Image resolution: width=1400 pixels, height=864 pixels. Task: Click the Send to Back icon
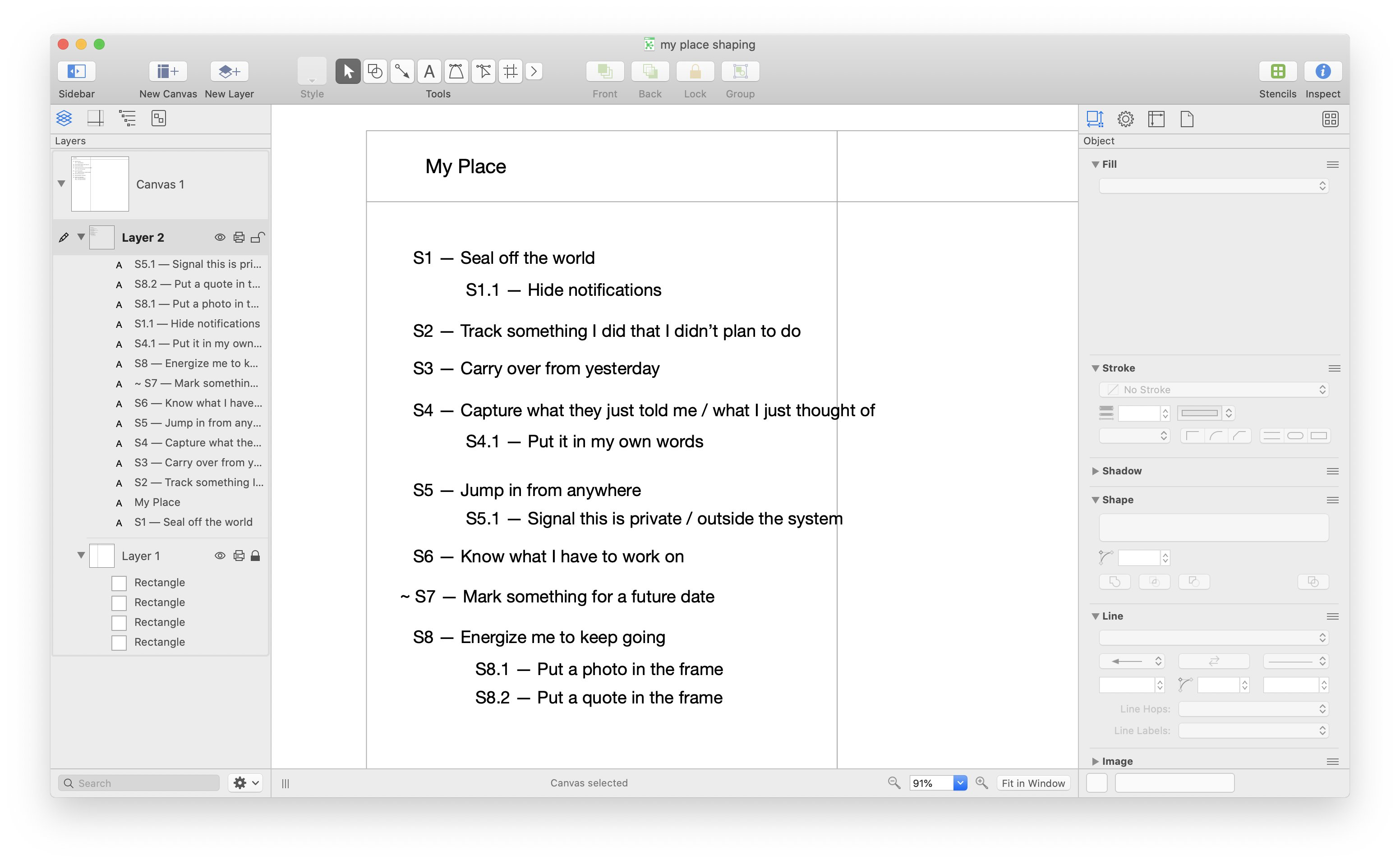point(650,71)
